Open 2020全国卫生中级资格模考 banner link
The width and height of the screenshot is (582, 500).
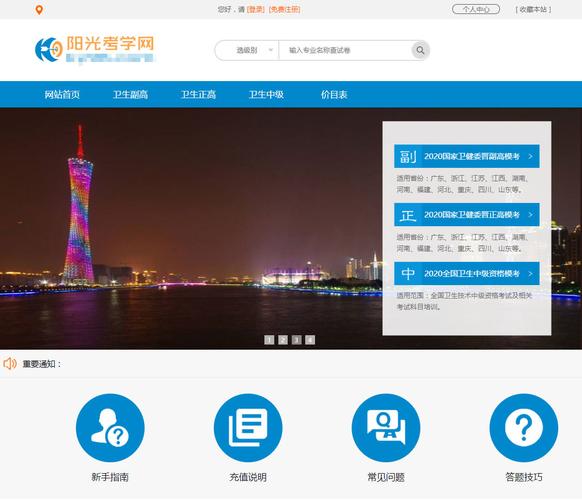[467, 274]
